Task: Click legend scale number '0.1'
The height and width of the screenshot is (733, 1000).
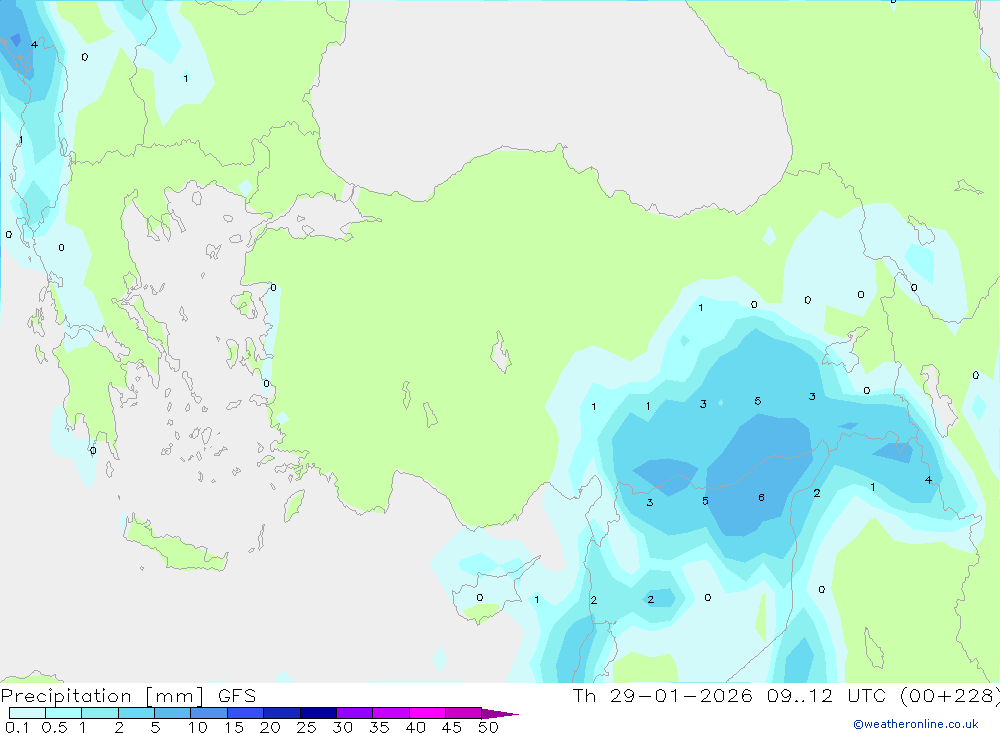Action: pyautogui.click(x=17, y=727)
